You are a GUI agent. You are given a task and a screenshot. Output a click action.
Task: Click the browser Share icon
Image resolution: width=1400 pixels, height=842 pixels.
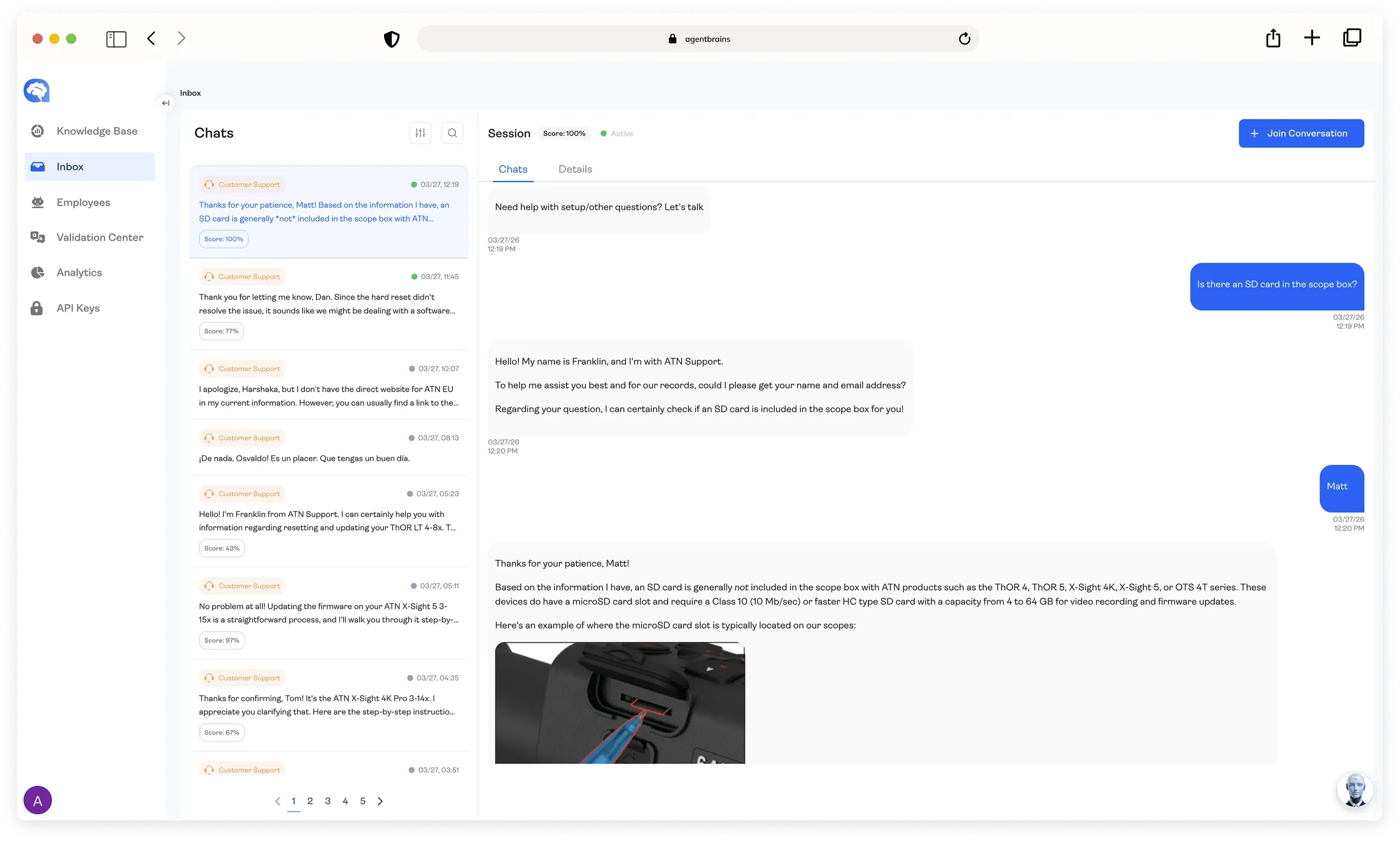coord(1273,38)
